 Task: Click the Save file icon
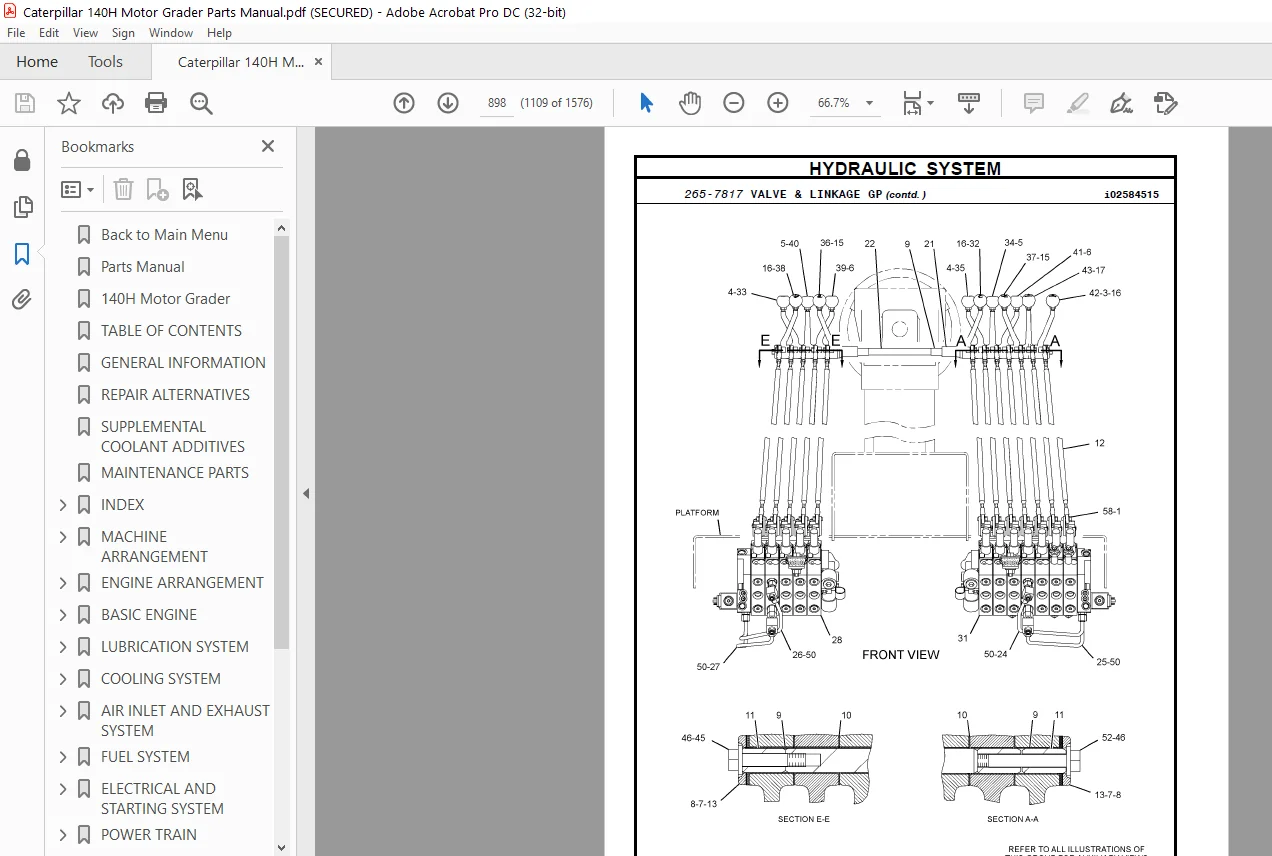(x=25, y=103)
